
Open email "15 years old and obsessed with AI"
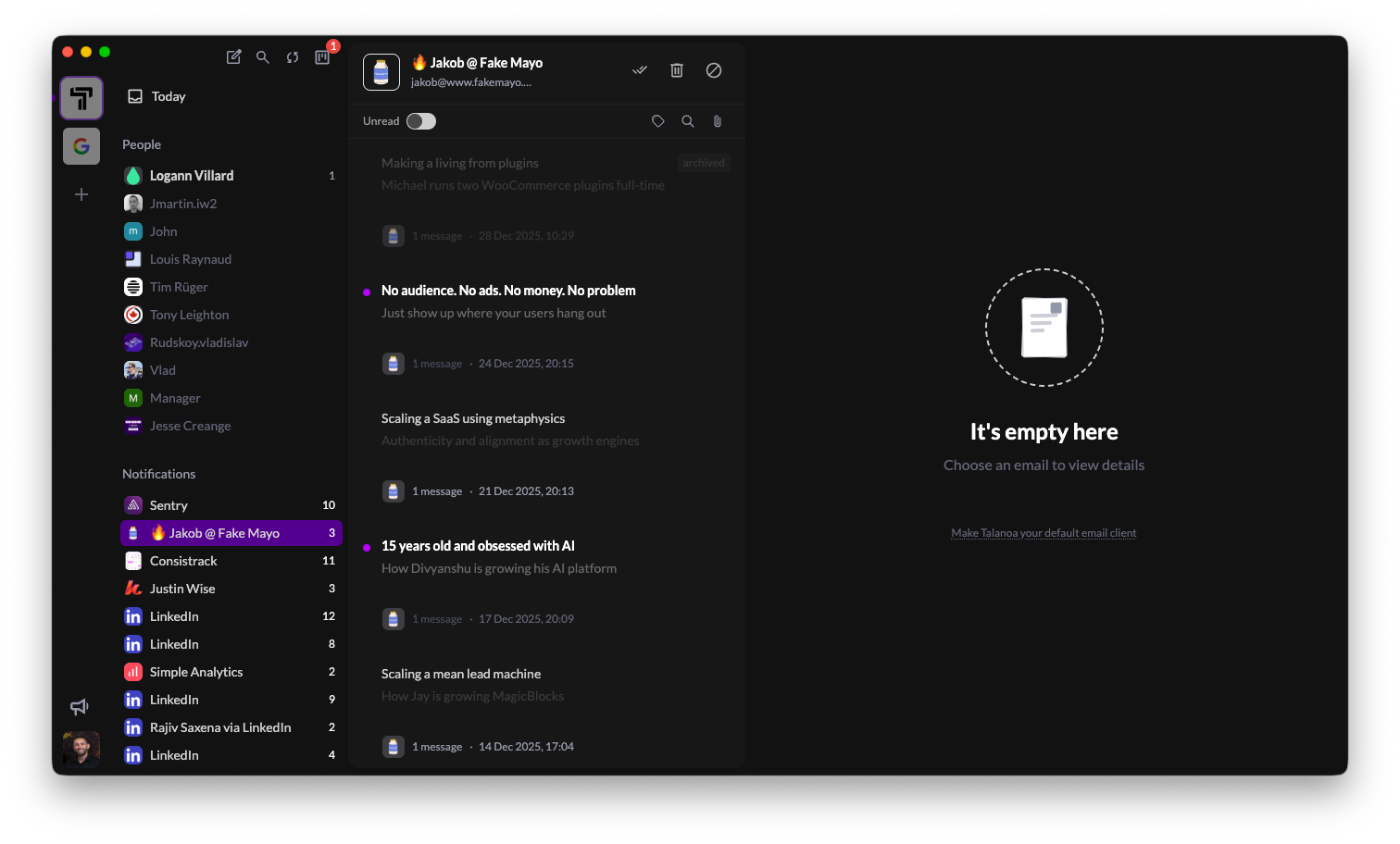[x=478, y=546]
